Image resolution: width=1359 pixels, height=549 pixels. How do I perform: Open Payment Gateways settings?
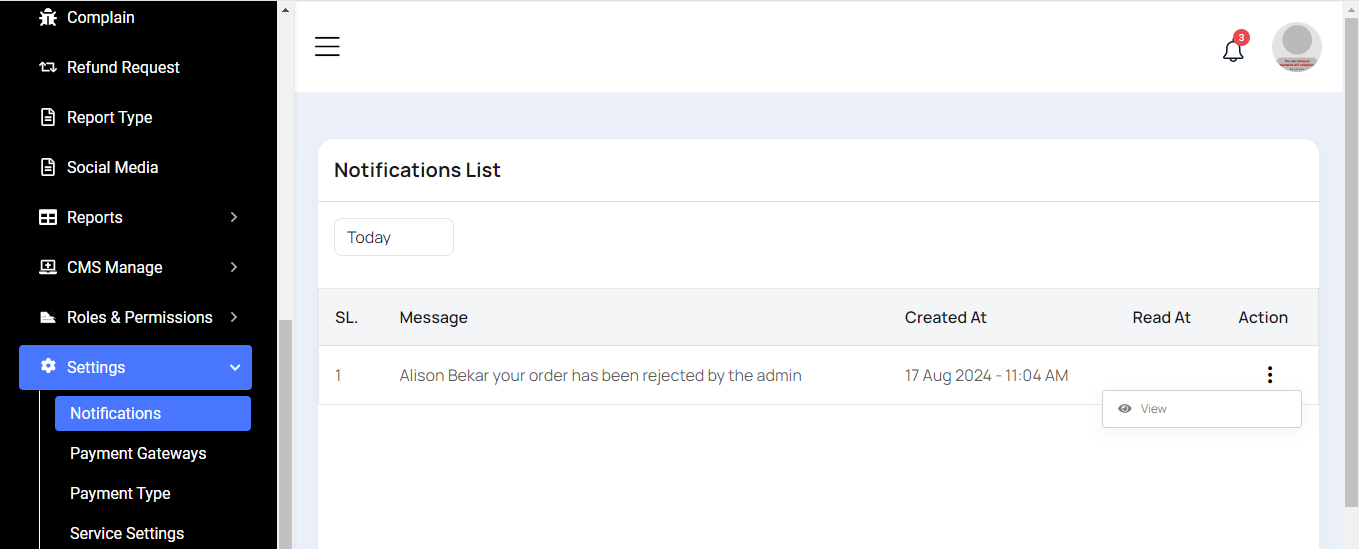(x=138, y=453)
